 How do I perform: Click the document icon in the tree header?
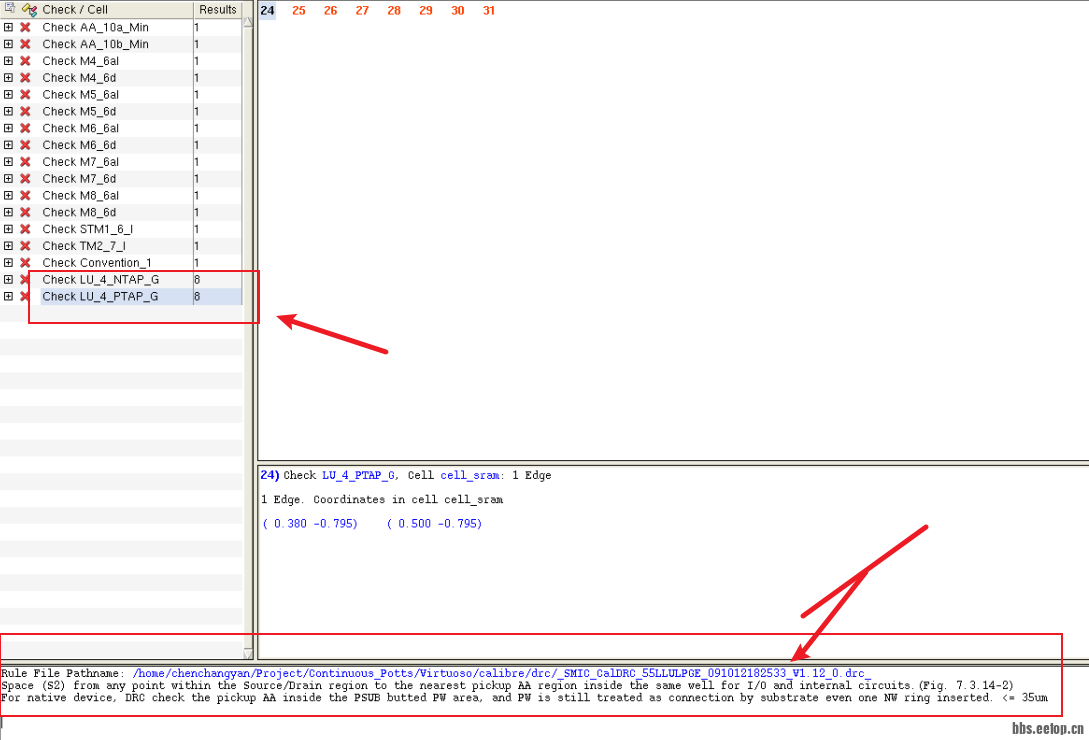click(x=10, y=8)
